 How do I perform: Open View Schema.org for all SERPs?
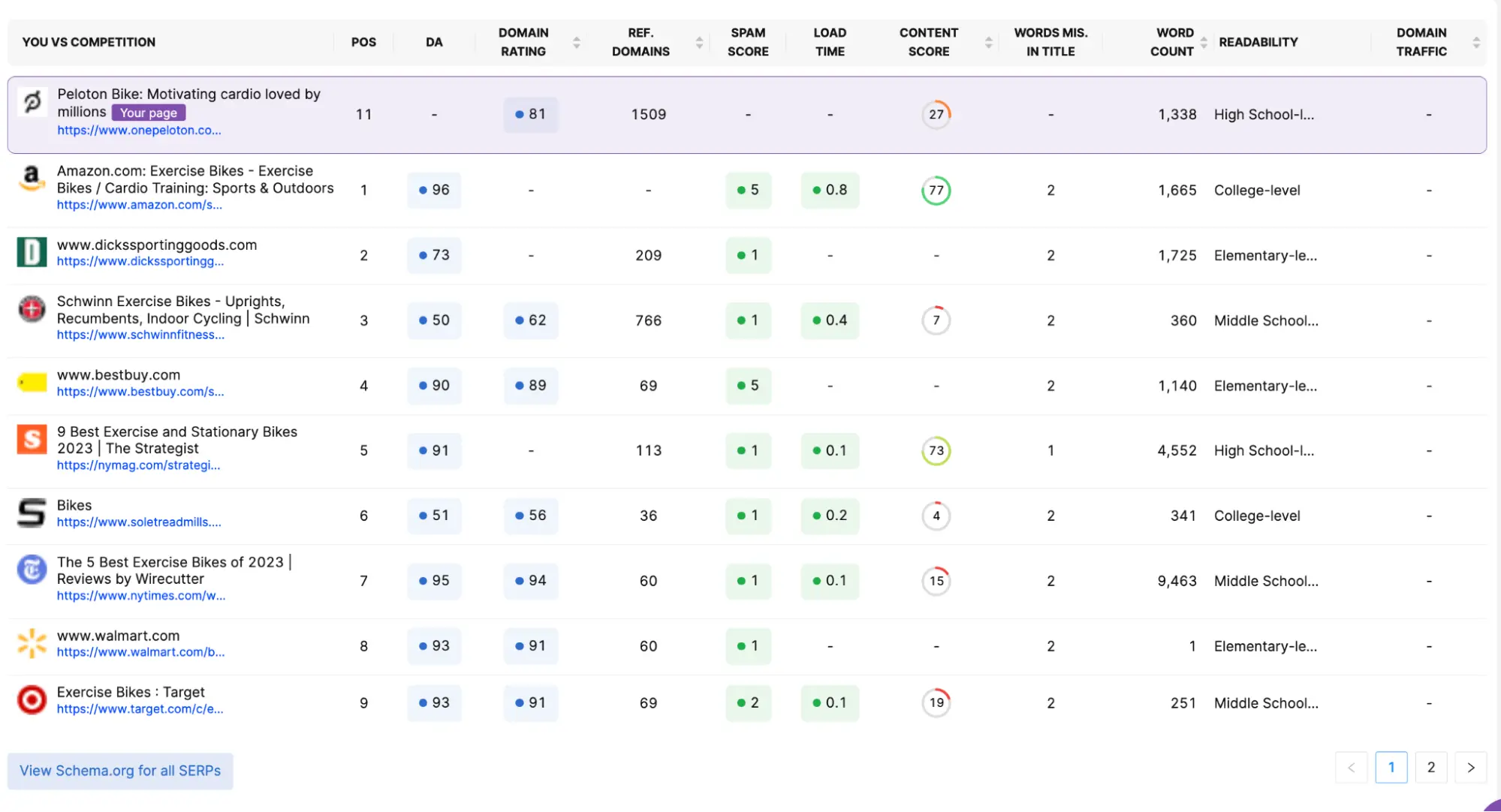tap(119, 771)
